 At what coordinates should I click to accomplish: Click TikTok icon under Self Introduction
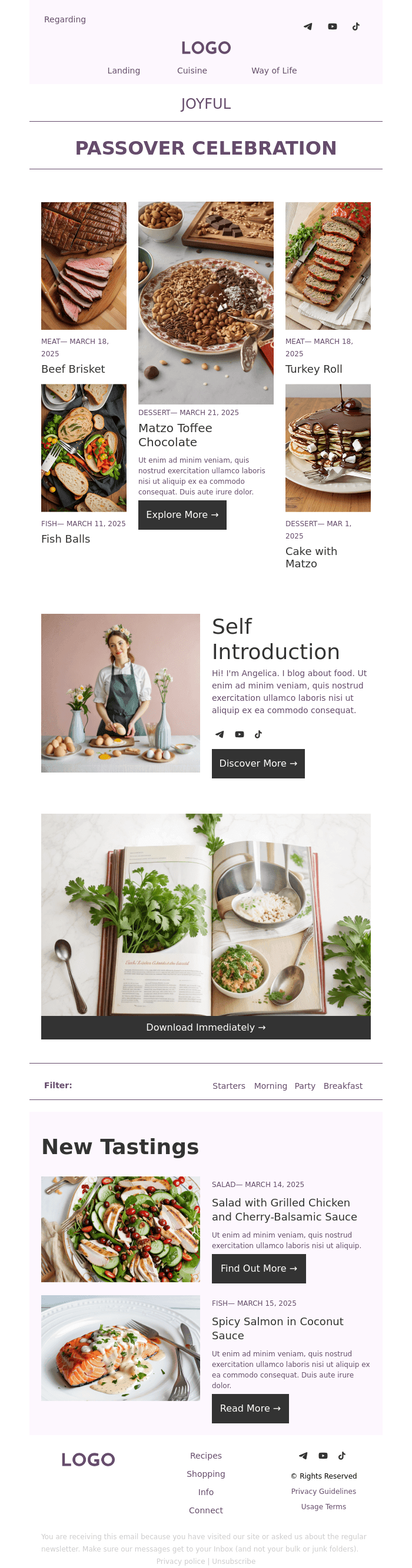tap(258, 734)
